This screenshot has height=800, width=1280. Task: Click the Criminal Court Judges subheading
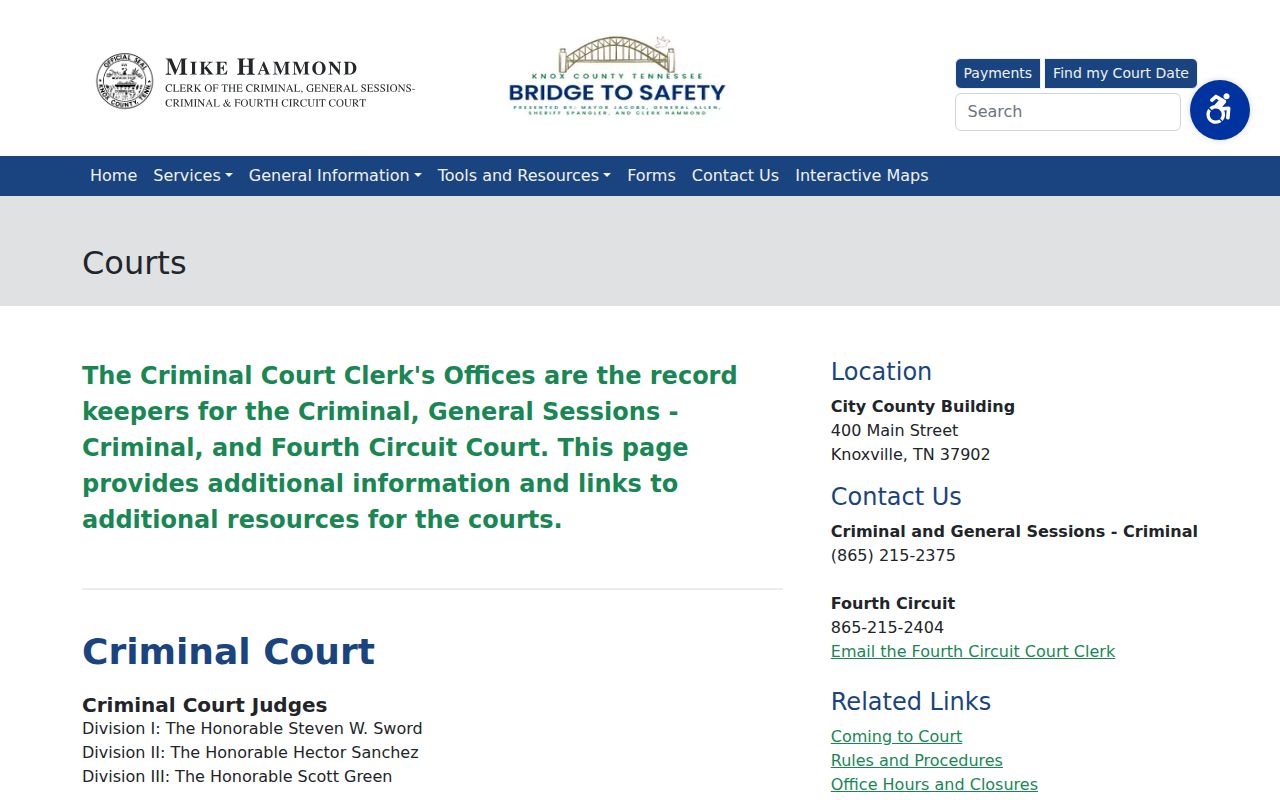tap(204, 705)
